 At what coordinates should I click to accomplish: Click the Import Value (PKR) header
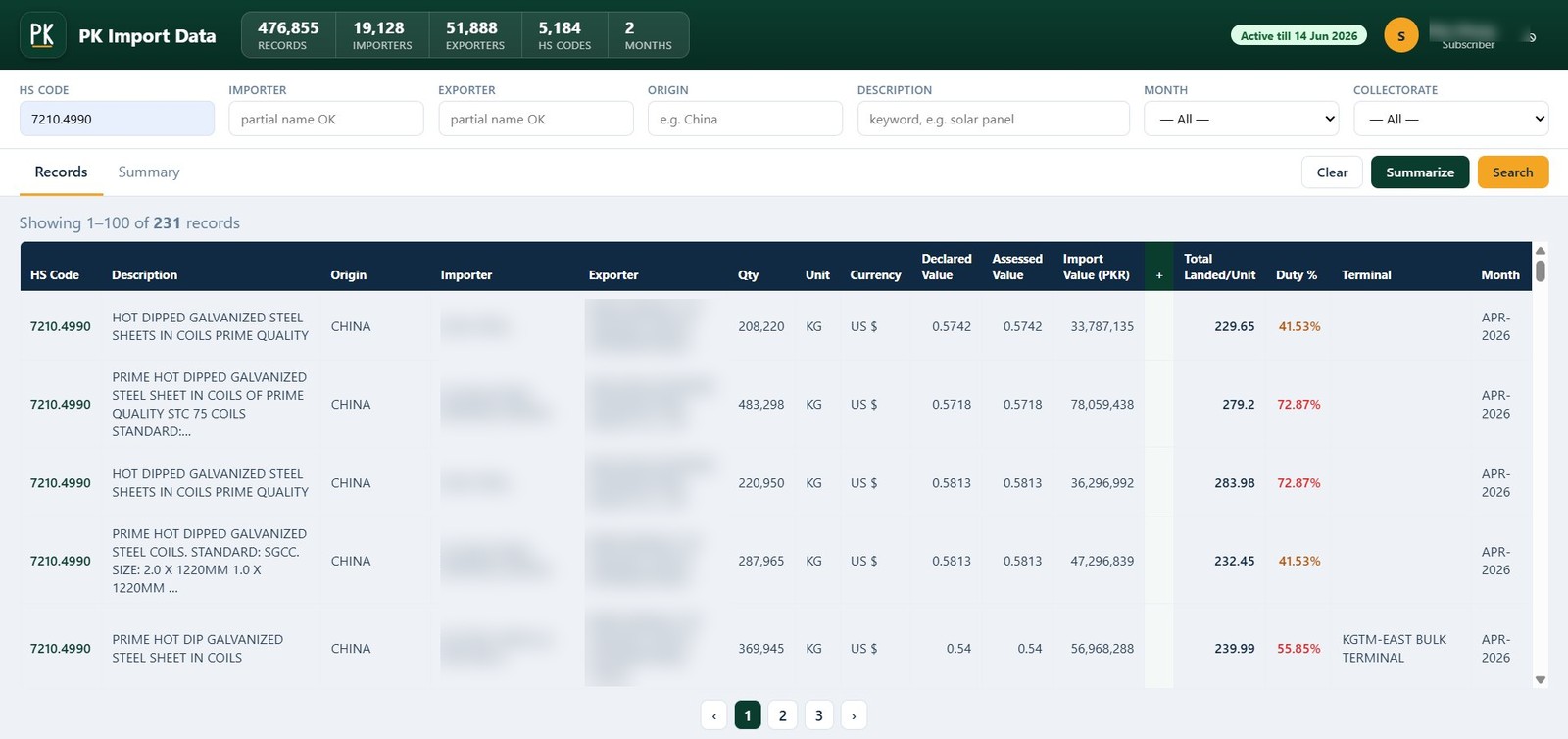pos(1097,267)
